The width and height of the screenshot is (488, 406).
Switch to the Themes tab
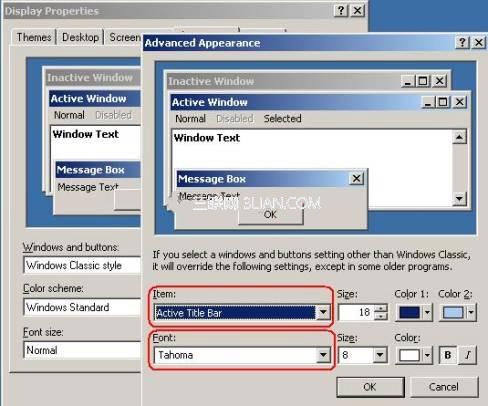pyautogui.click(x=34, y=37)
